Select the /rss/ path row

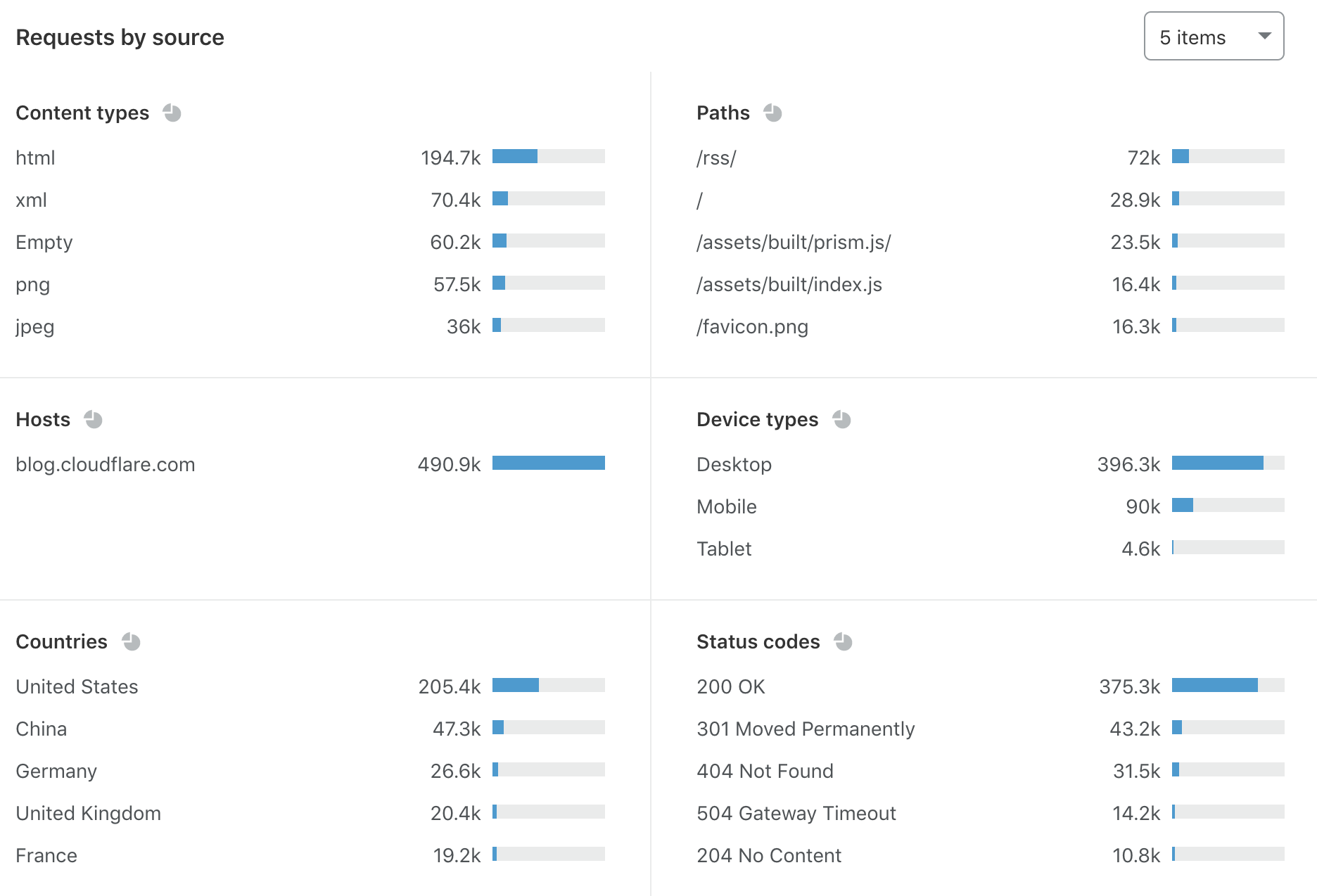716,158
